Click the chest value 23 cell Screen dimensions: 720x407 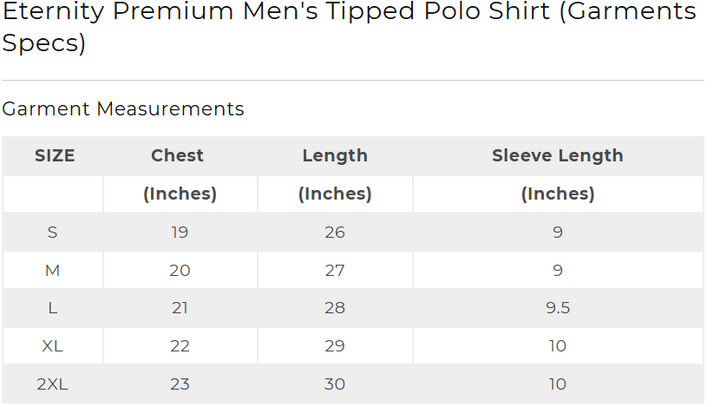[180, 384]
